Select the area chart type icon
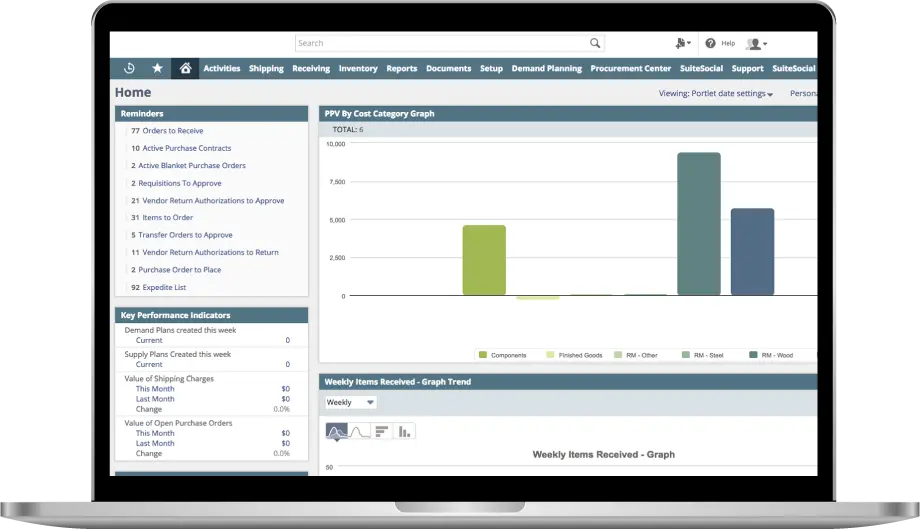The width and height of the screenshot is (920, 529). (x=336, y=432)
